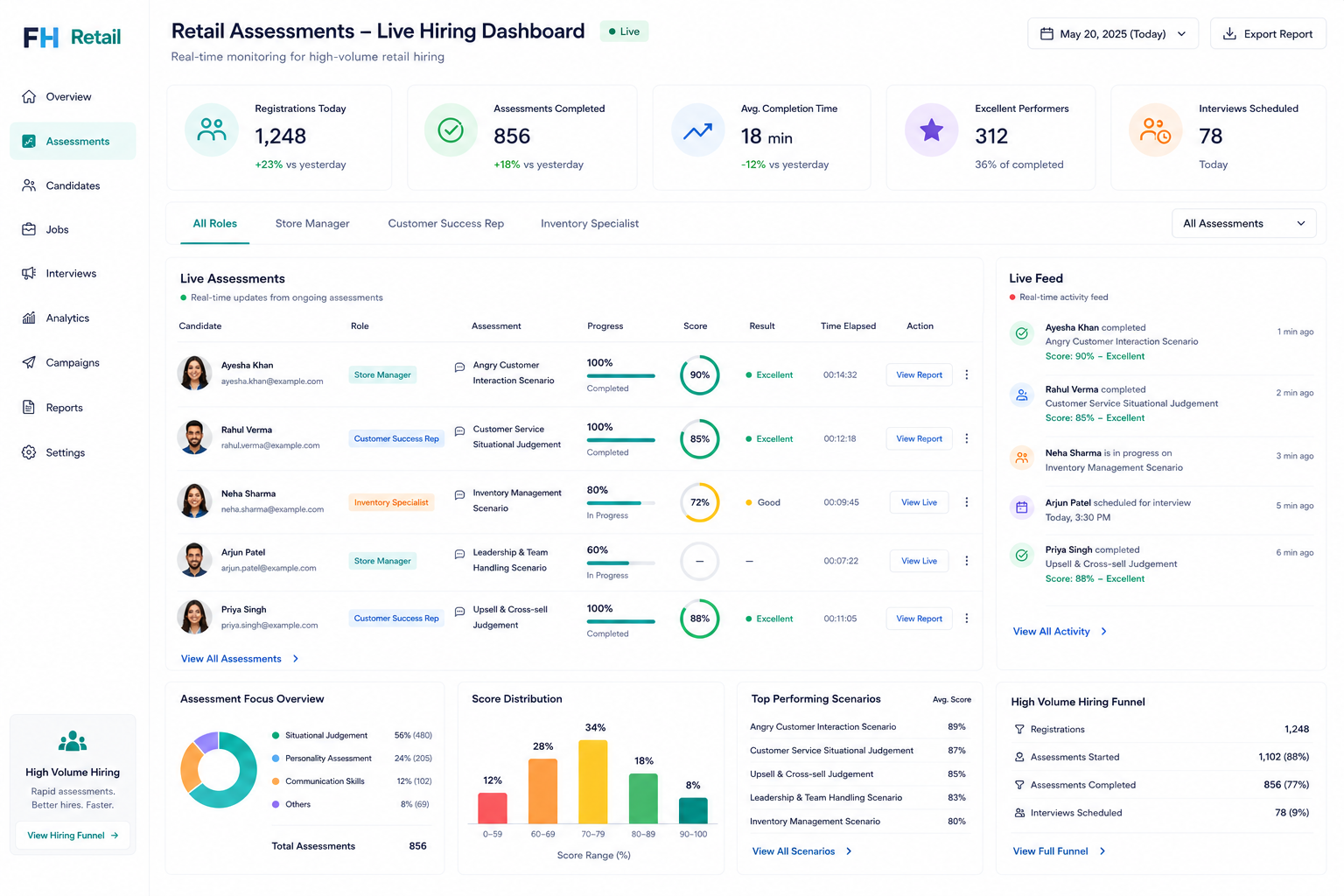Select the Interviews megaphone icon
The height and width of the screenshot is (896, 1344).
click(29, 273)
